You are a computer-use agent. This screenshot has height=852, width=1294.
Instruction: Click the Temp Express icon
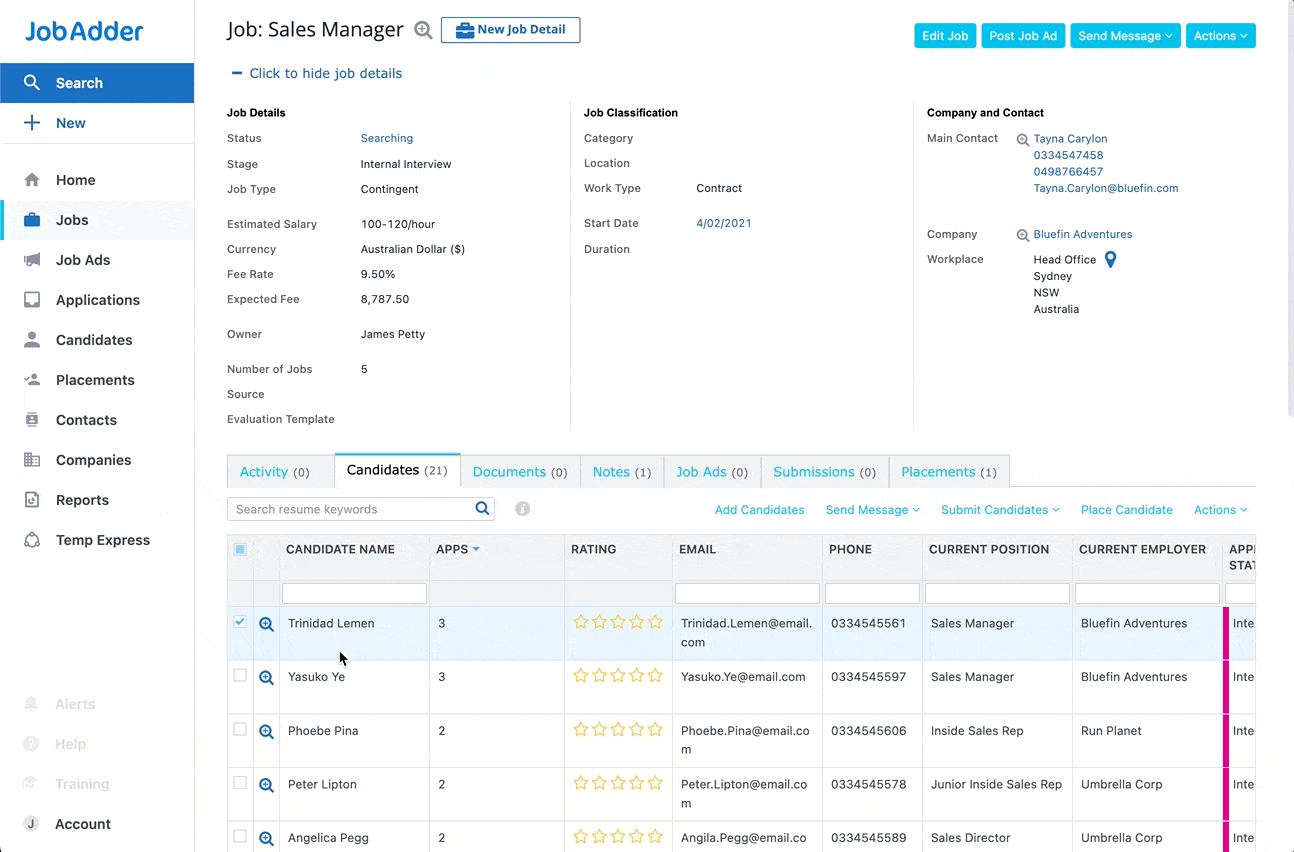click(x=32, y=540)
